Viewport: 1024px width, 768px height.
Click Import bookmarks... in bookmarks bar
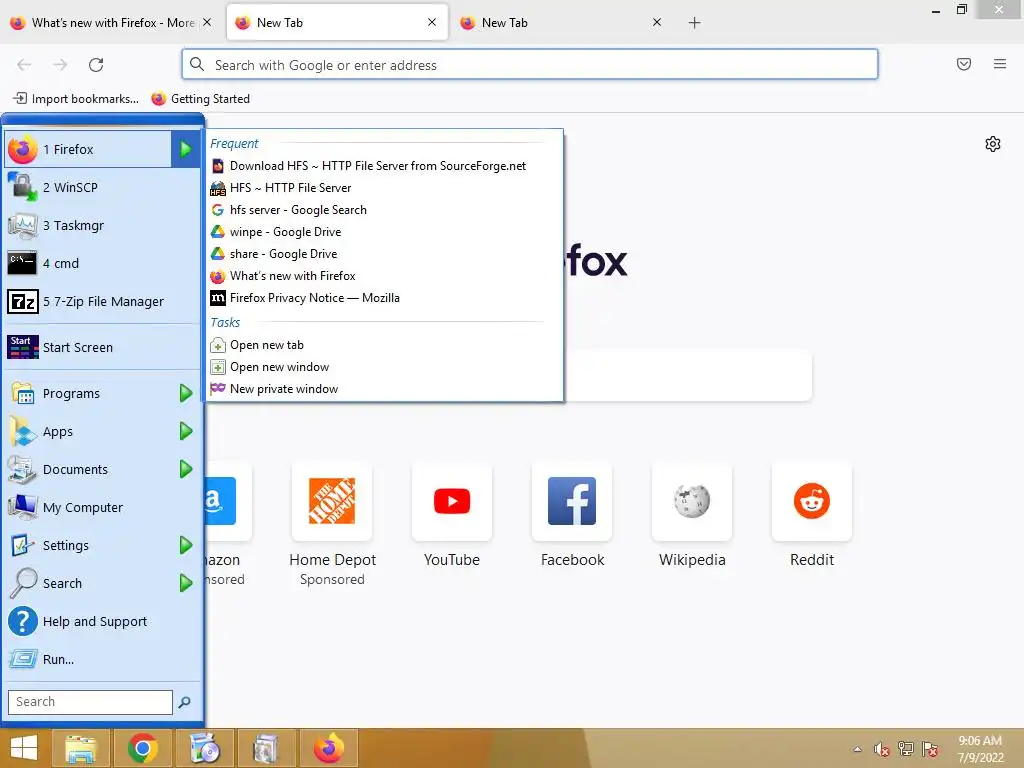76,99
